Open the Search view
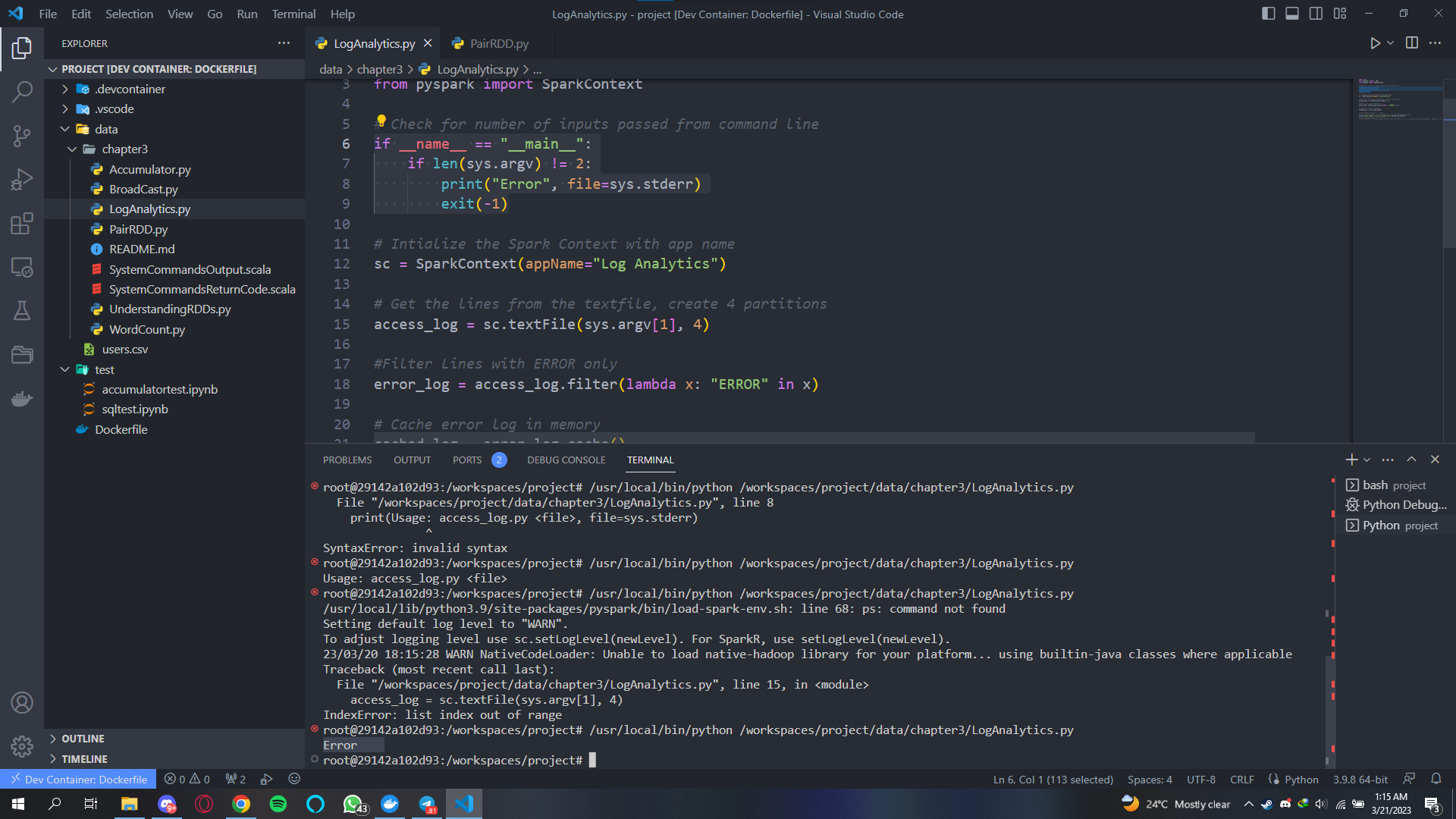The width and height of the screenshot is (1456, 819). point(22,91)
